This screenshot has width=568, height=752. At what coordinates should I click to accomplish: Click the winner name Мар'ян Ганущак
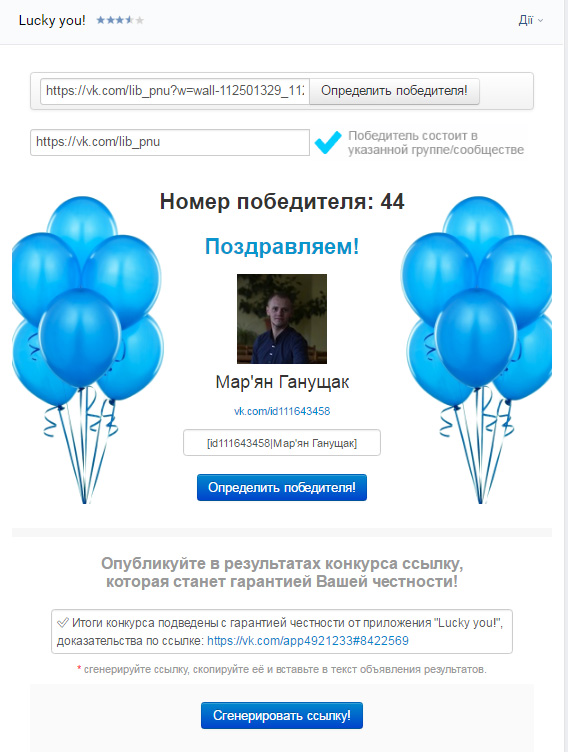[x=282, y=382]
